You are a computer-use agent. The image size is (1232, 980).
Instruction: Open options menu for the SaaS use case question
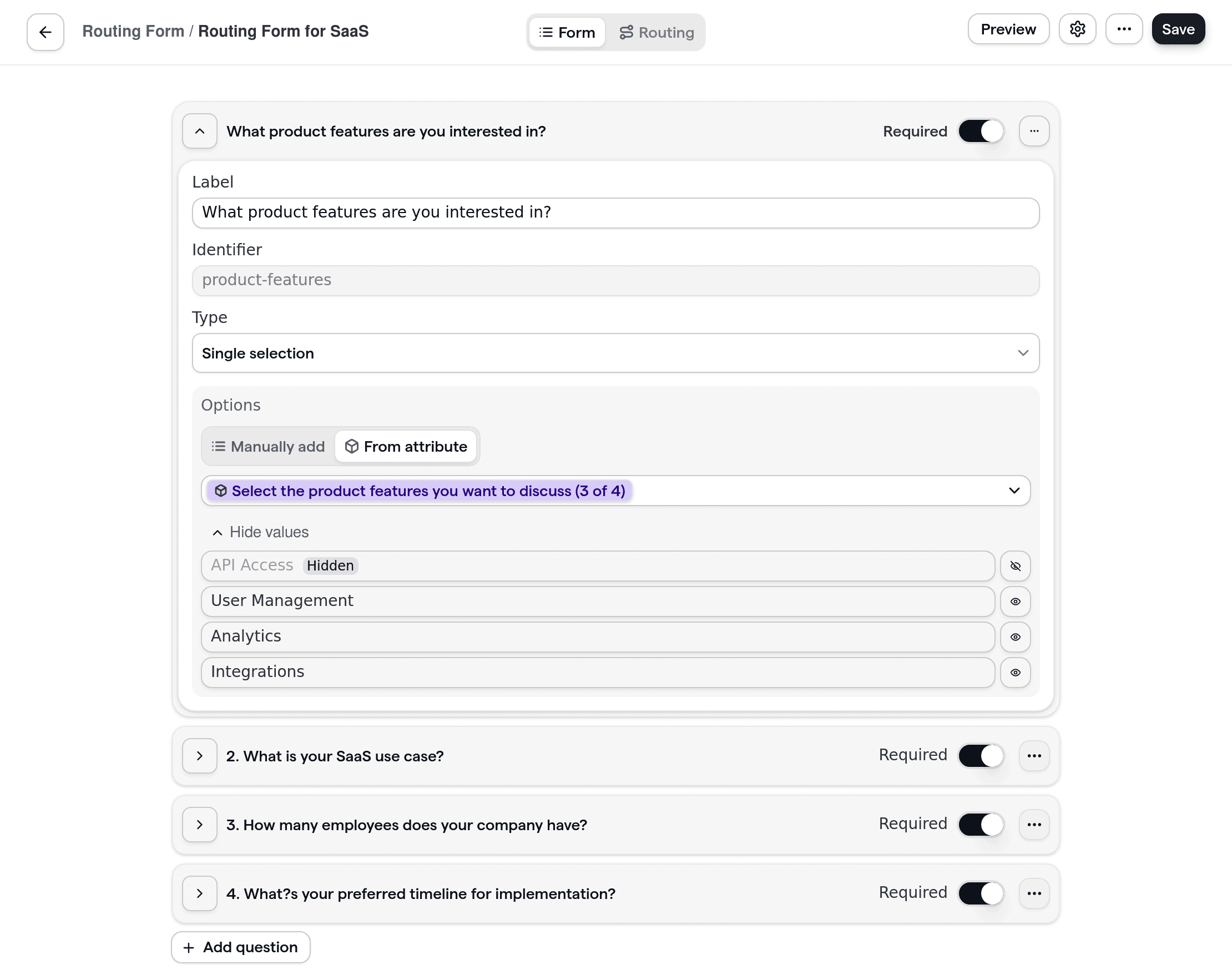1034,755
